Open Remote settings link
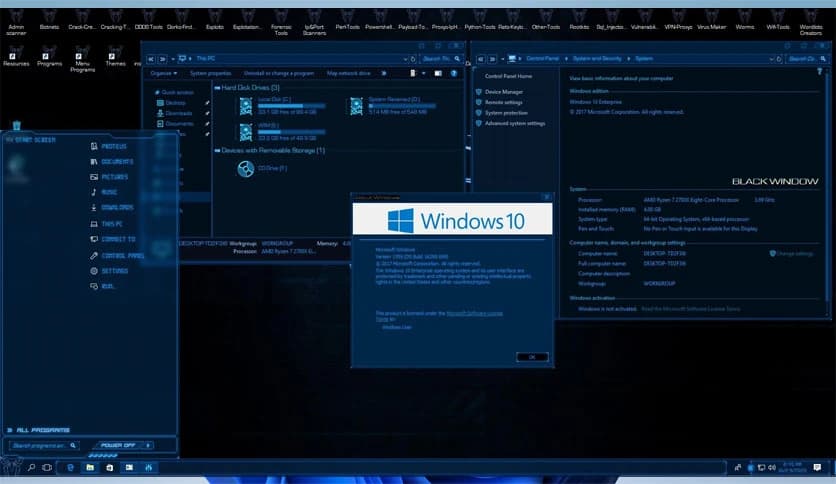 pos(503,102)
